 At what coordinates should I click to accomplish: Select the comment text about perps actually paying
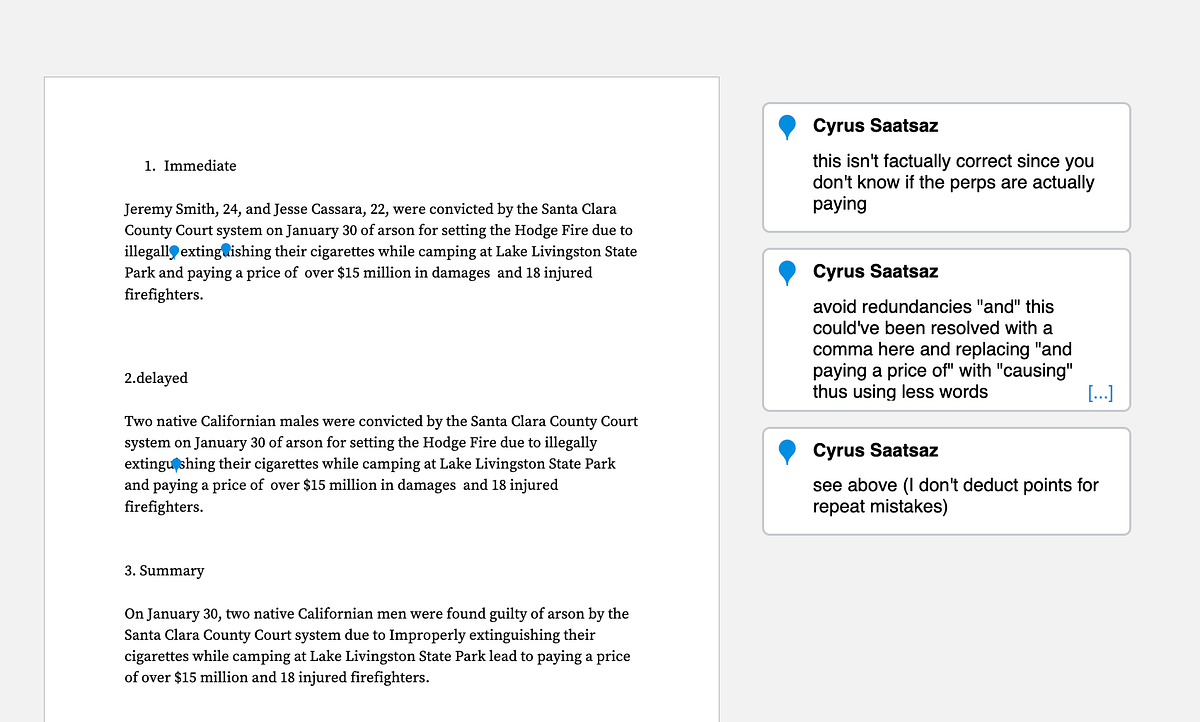pyautogui.click(x=953, y=182)
